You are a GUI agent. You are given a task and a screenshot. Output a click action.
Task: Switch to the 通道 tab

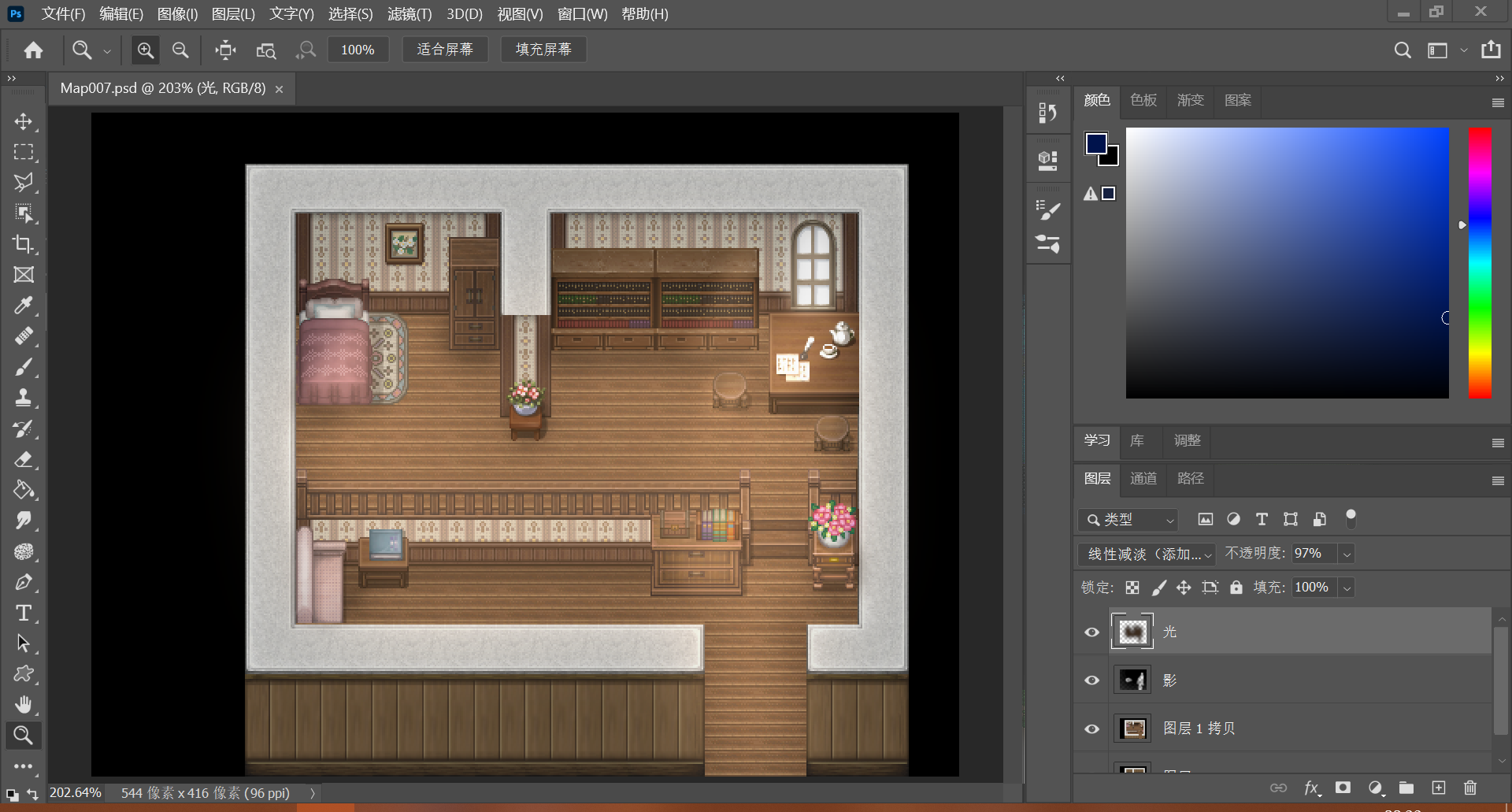(1143, 478)
